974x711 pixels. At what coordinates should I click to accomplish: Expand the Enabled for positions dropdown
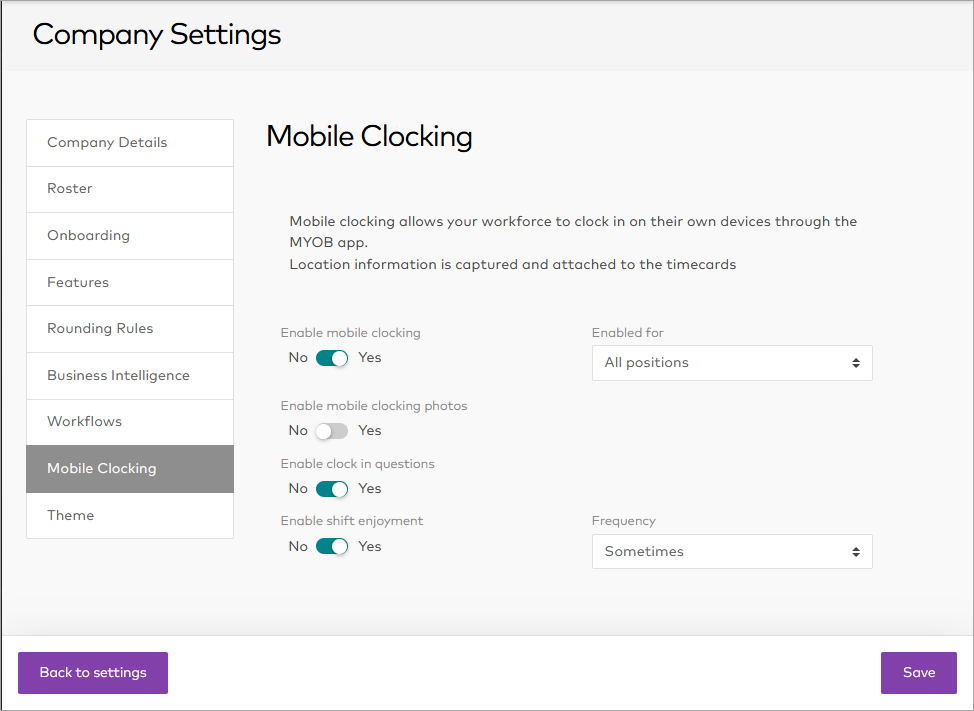(x=731, y=363)
